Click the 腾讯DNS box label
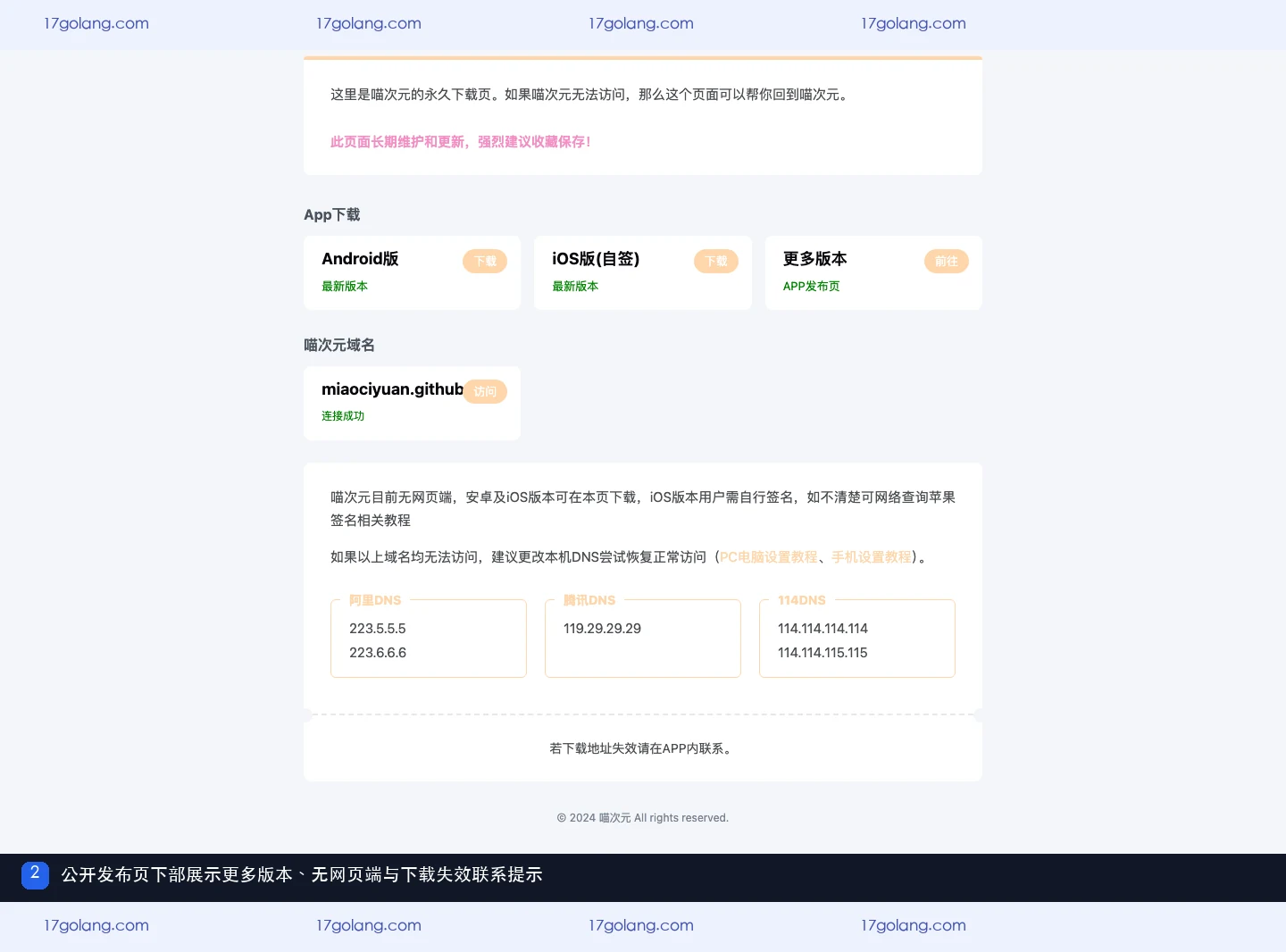This screenshot has height=952, width=1286. point(589,600)
